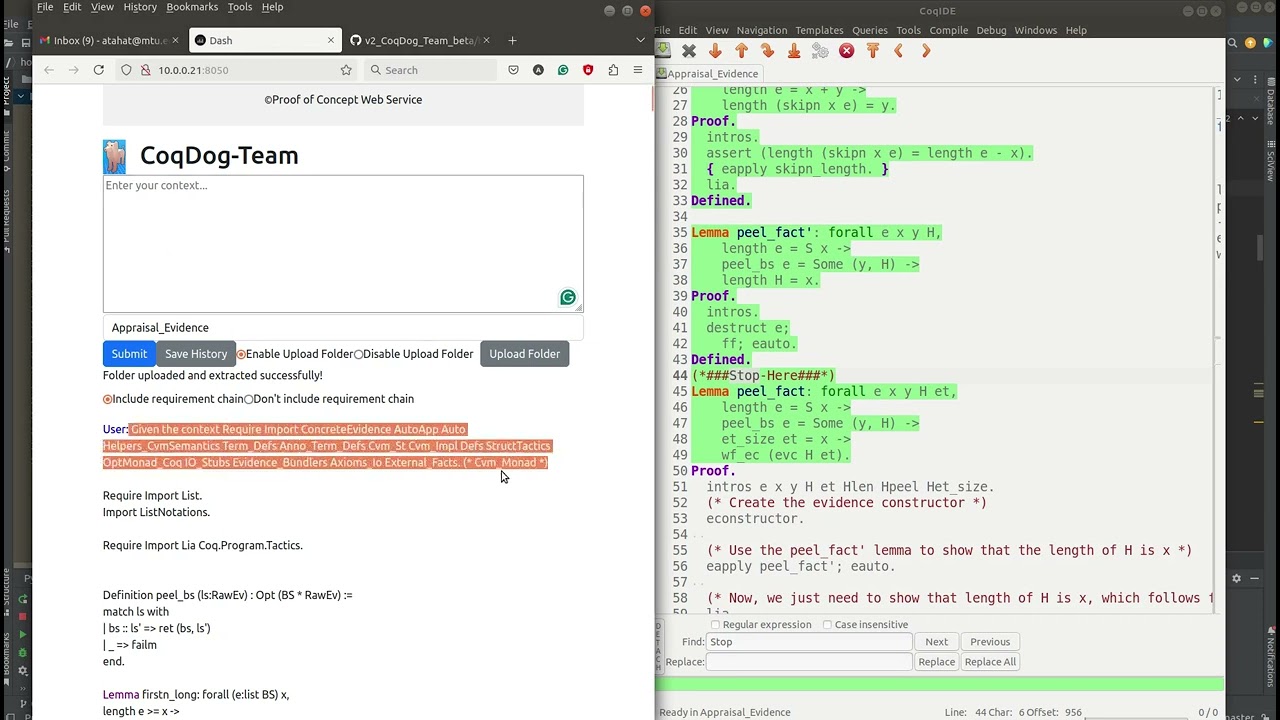Image resolution: width=1280 pixels, height=720 pixels.
Task: Reload the Dash page in Firefox
Action: pyautogui.click(x=98, y=70)
